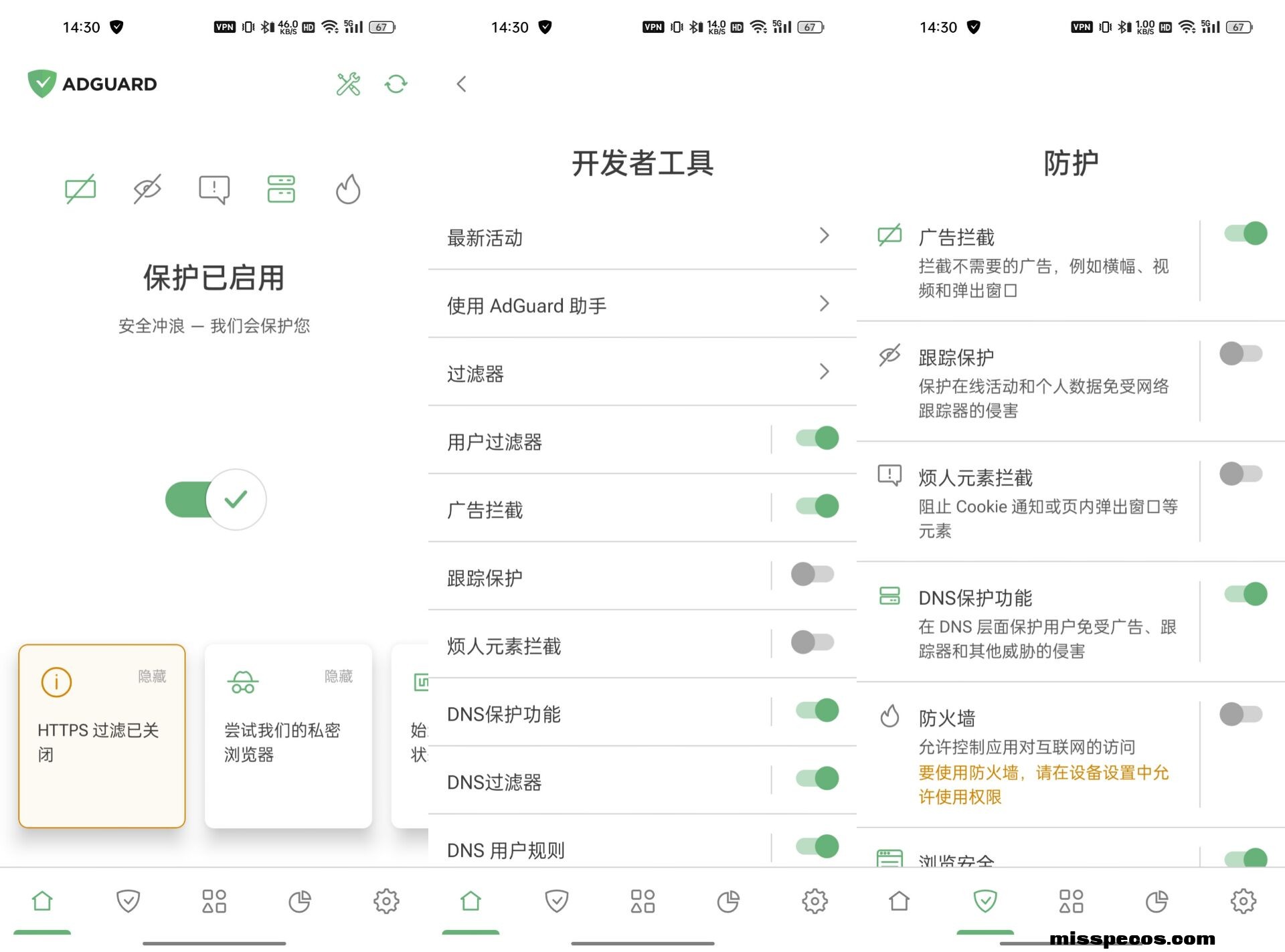Tap info icon on HTTPS filtering card
The width and height of the screenshot is (1285, 952).
click(x=56, y=682)
